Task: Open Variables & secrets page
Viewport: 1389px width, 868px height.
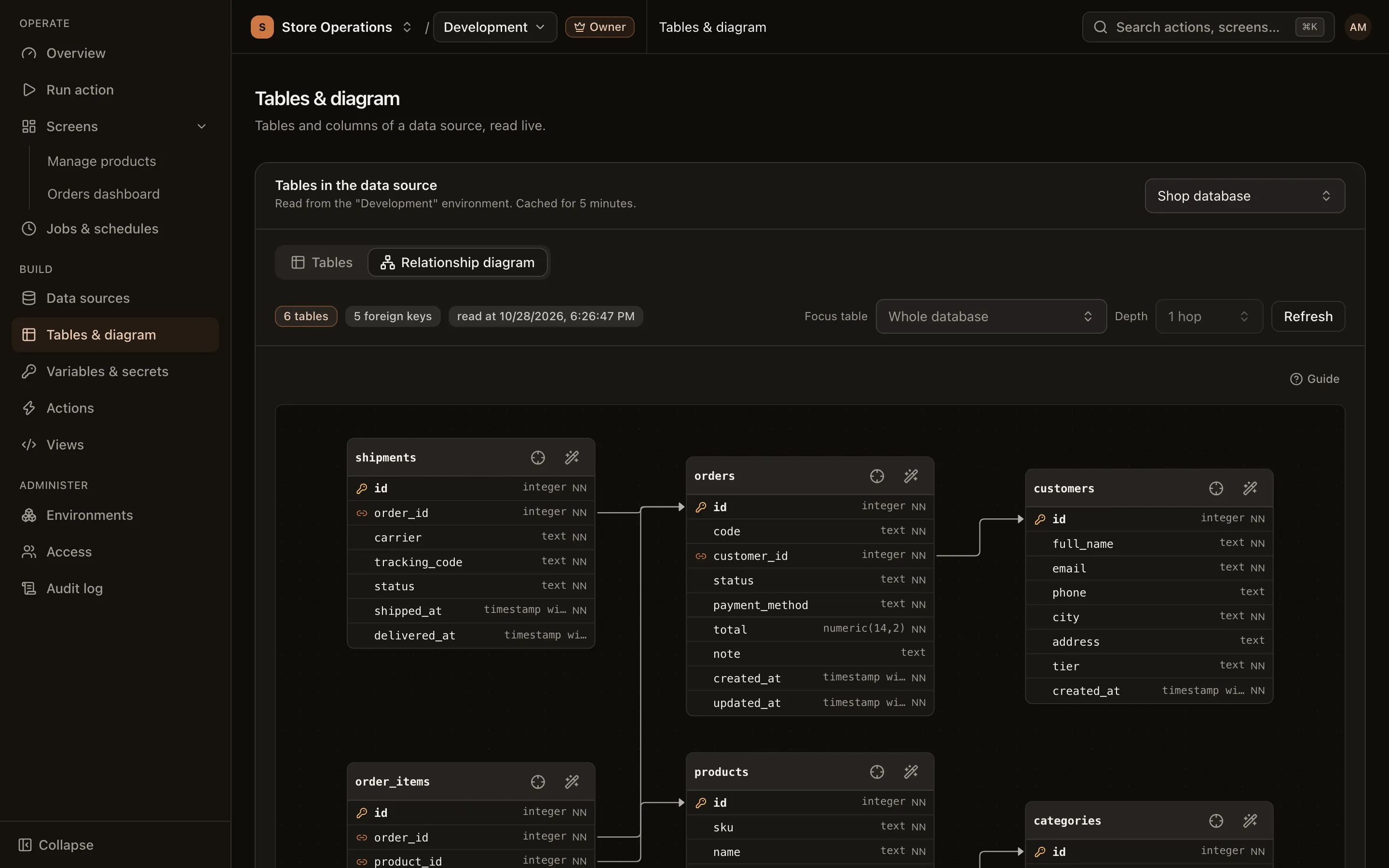Action: pyautogui.click(x=115, y=371)
